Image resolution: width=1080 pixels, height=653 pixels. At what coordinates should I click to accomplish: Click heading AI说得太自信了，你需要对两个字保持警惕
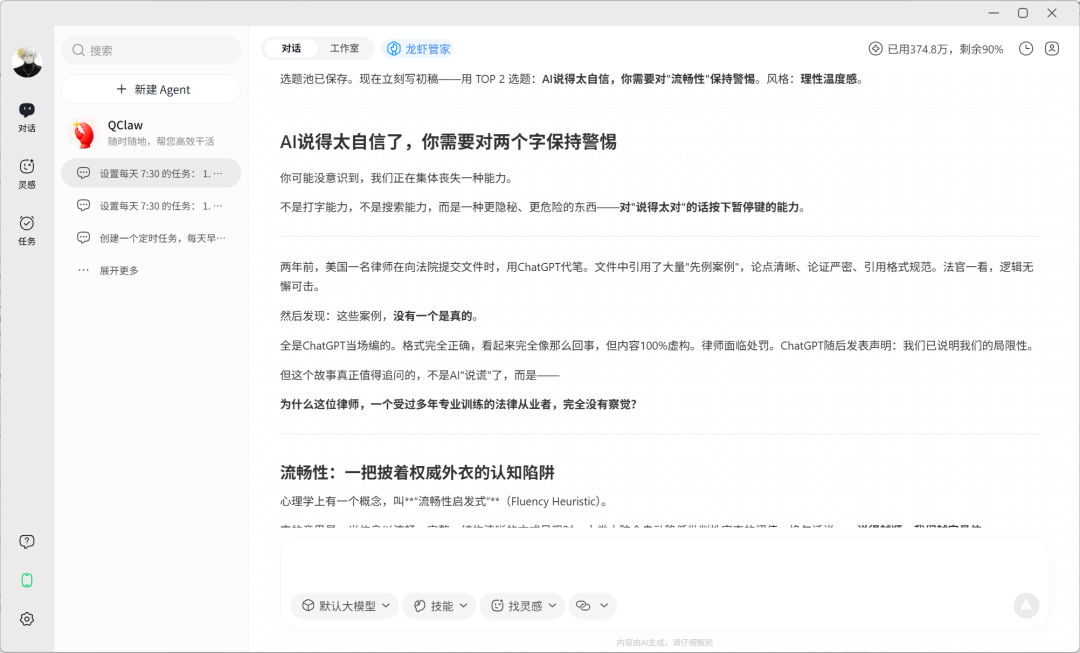click(448, 142)
